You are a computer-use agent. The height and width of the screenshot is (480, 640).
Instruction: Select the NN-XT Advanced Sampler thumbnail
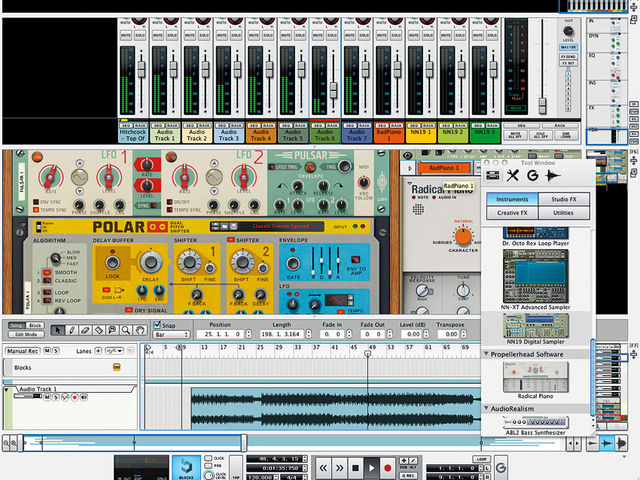536,277
